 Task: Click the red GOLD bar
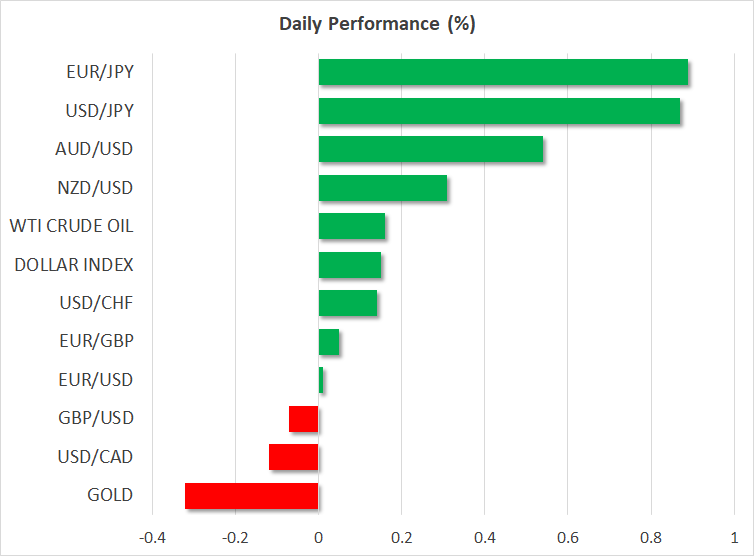pos(252,495)
